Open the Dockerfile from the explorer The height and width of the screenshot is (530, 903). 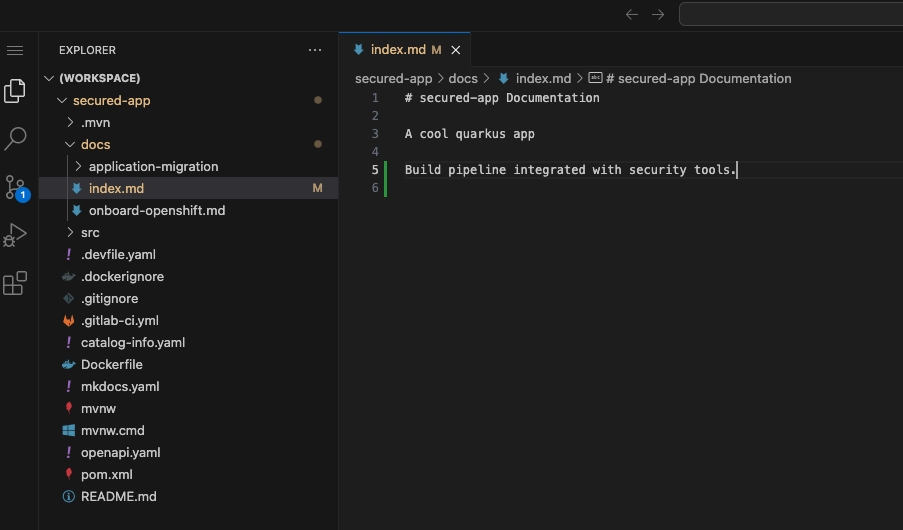click(111, 364)
